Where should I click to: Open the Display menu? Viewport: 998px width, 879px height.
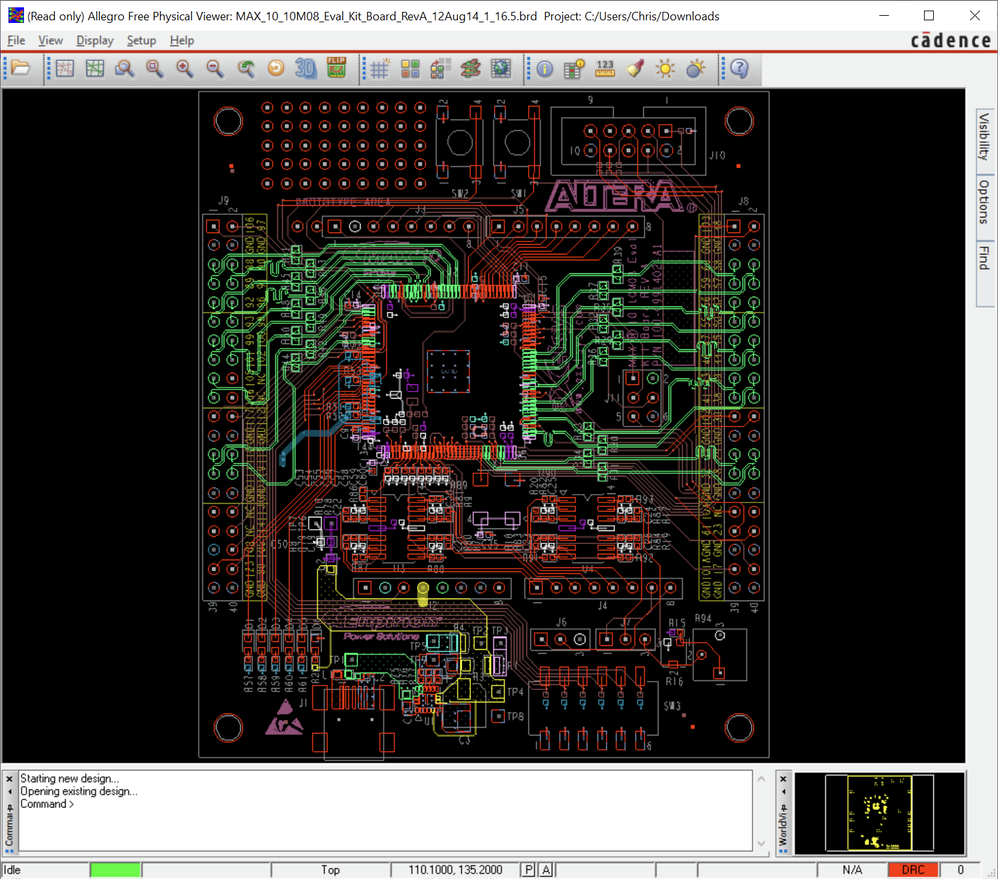[95, 40]
